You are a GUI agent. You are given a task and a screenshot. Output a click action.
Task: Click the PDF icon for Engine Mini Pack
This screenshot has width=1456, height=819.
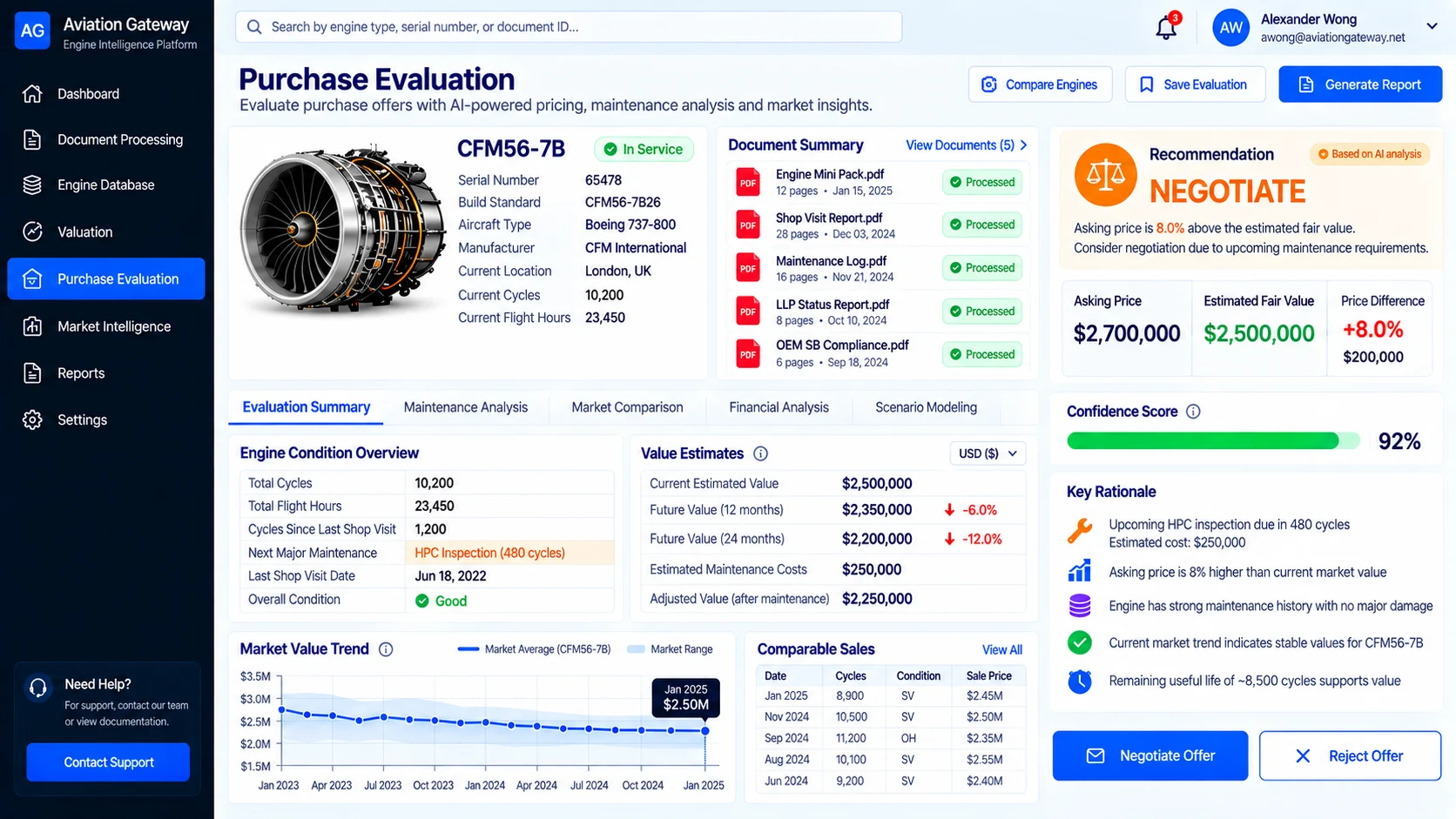(748, 182)
